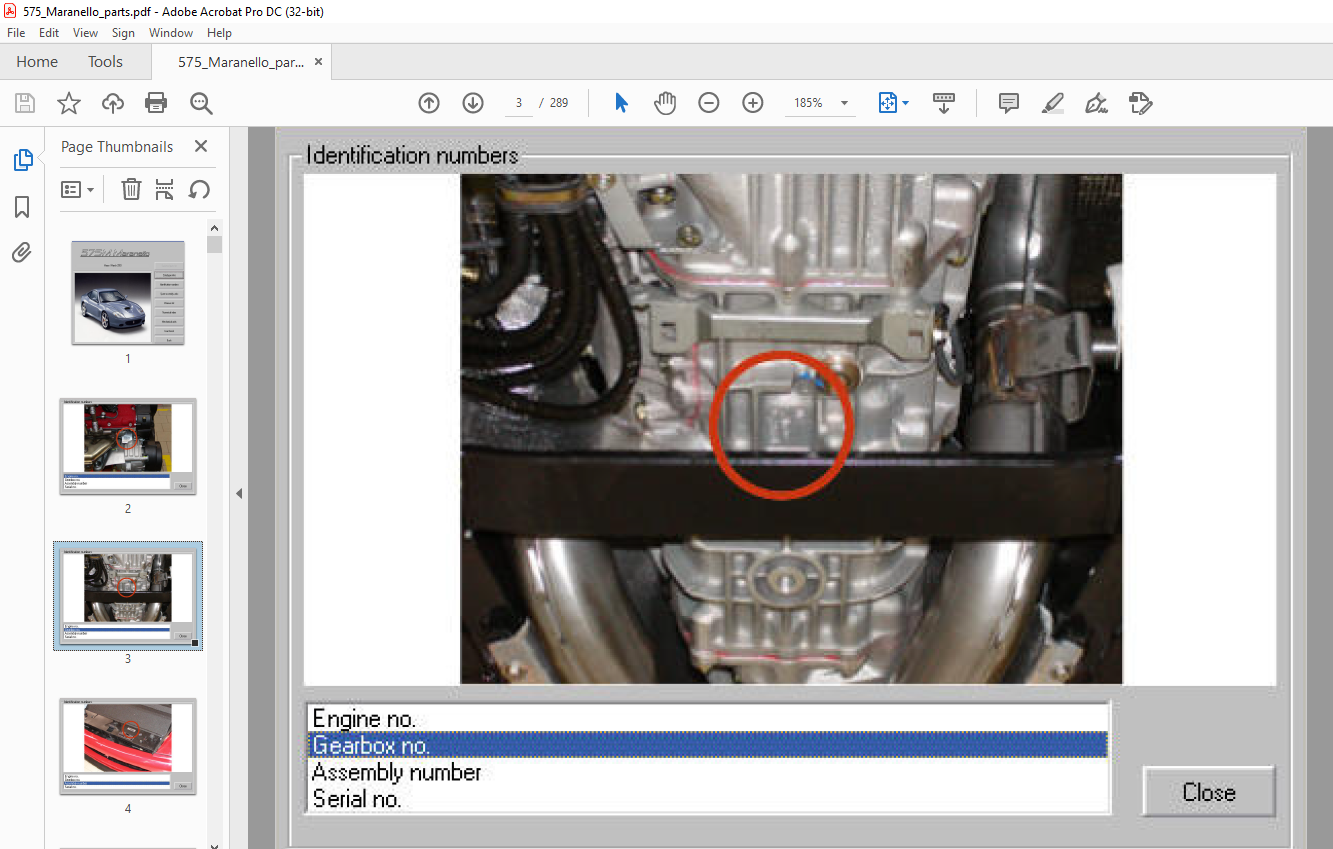Screen dimensions: 1333x849
Task: Zoom out with the minus icon
Action: tap(709, 103)
